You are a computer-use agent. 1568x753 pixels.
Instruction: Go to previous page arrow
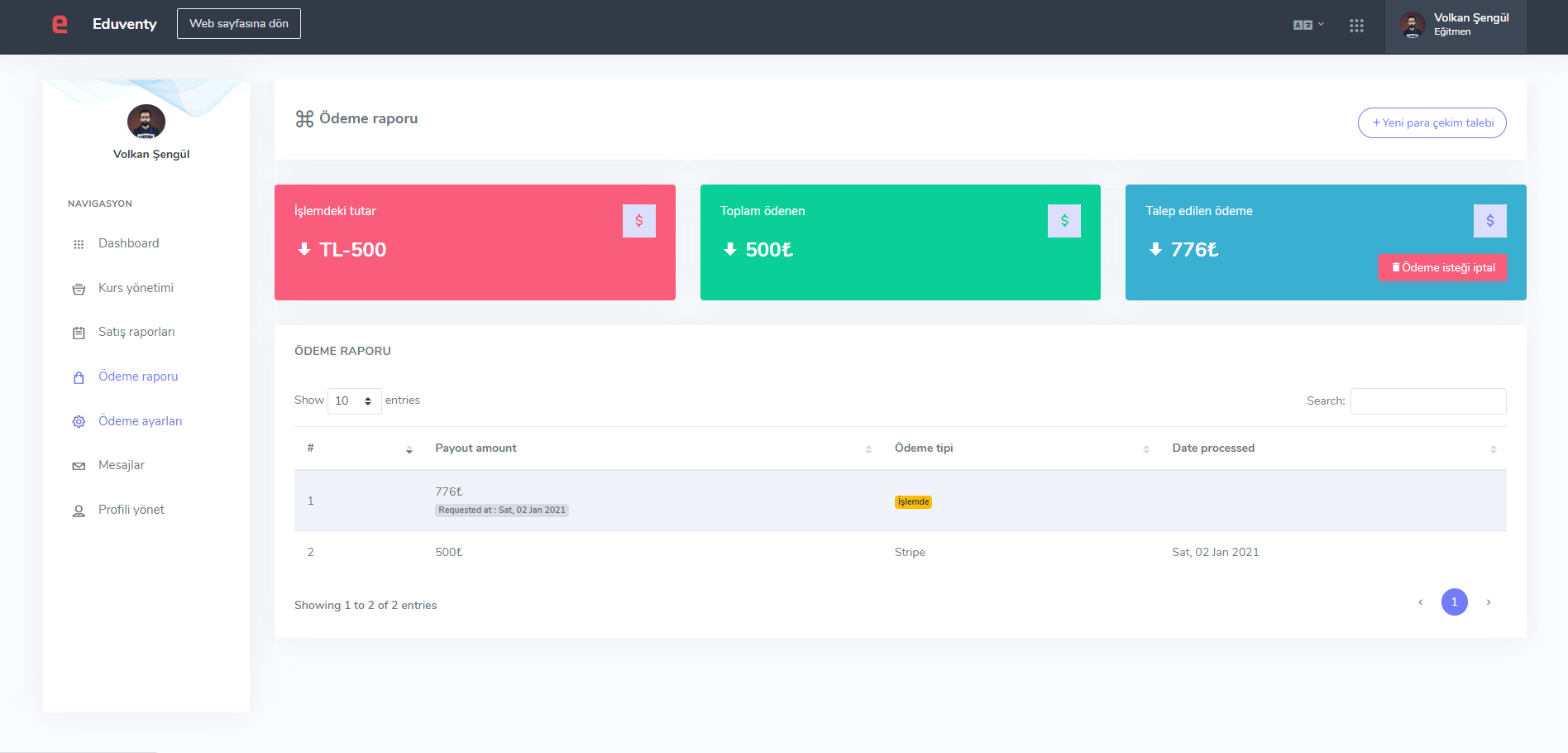click(1421, 602)
